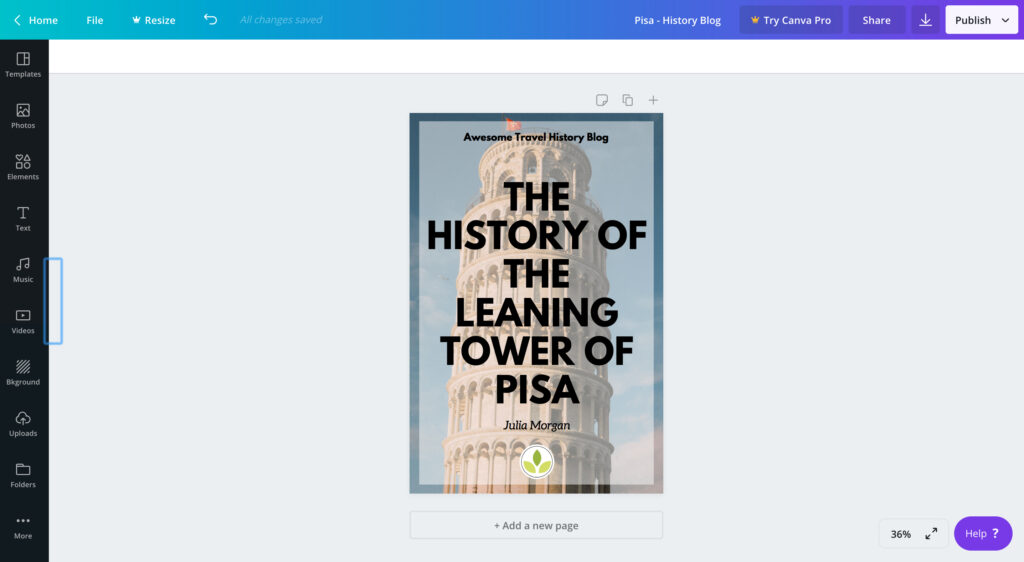The height and width of the screenshot is (562, 1024).
Task: Open the Uploads panel
Action: [x=23, y=424]
